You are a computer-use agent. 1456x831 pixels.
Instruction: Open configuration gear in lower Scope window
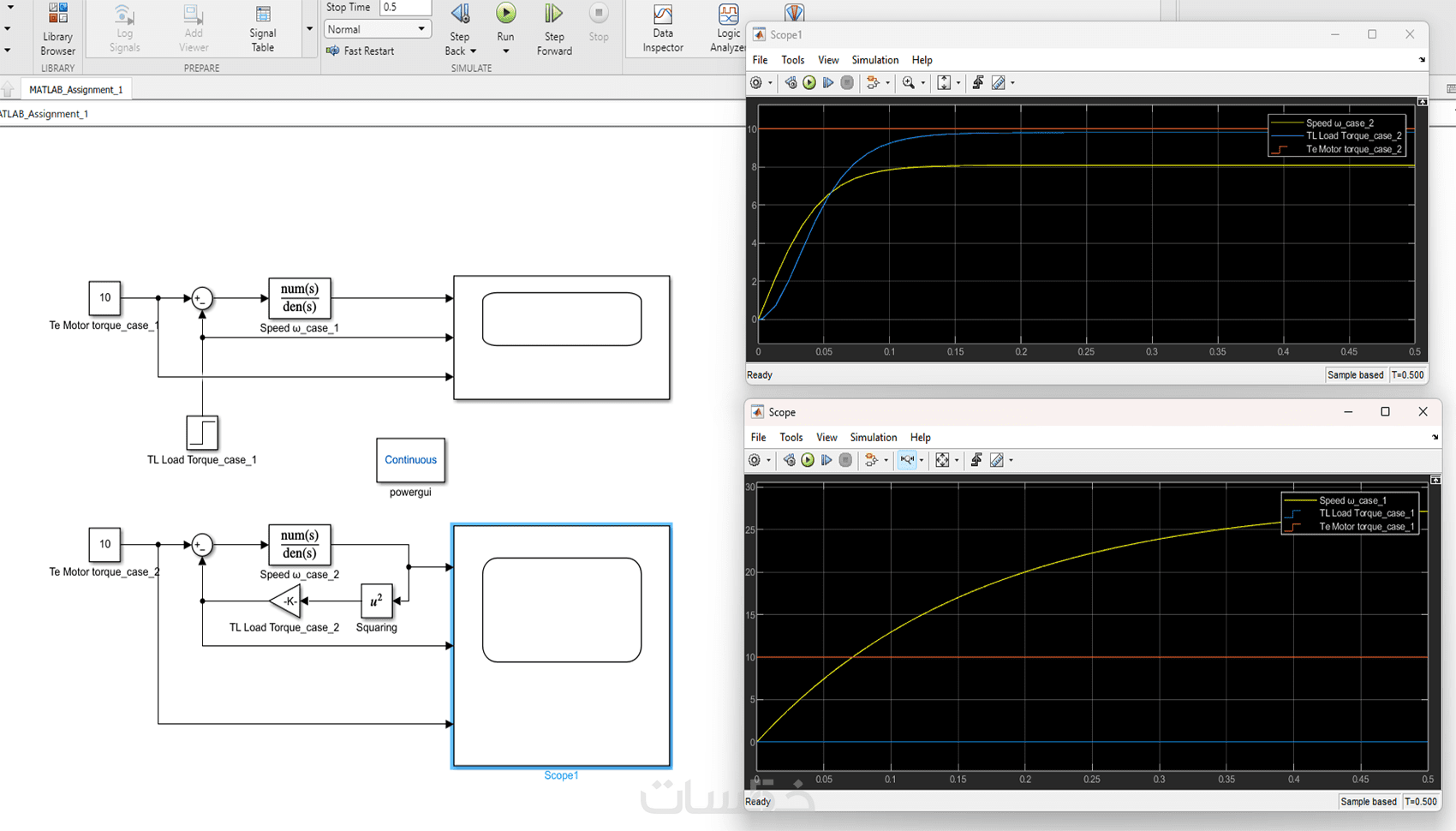[755, 460]
